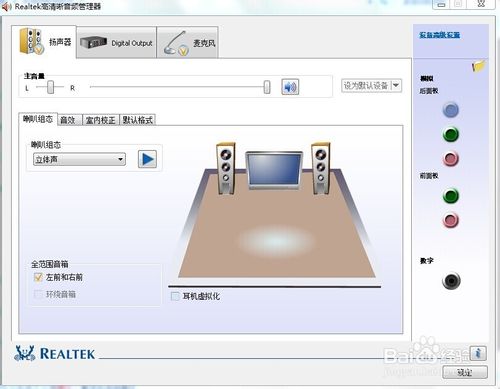Screen dimensions: 500x389
Task: Open the Speakers device tab
Action: 44,42
